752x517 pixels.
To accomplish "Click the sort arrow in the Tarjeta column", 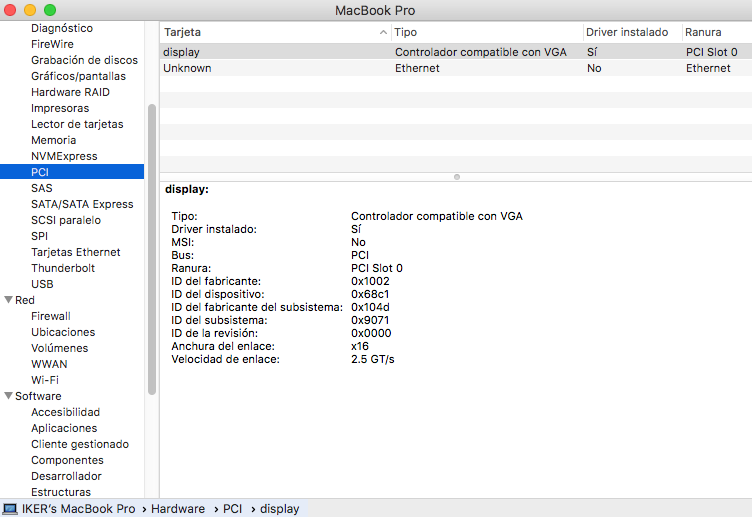I will click(383, 32).
